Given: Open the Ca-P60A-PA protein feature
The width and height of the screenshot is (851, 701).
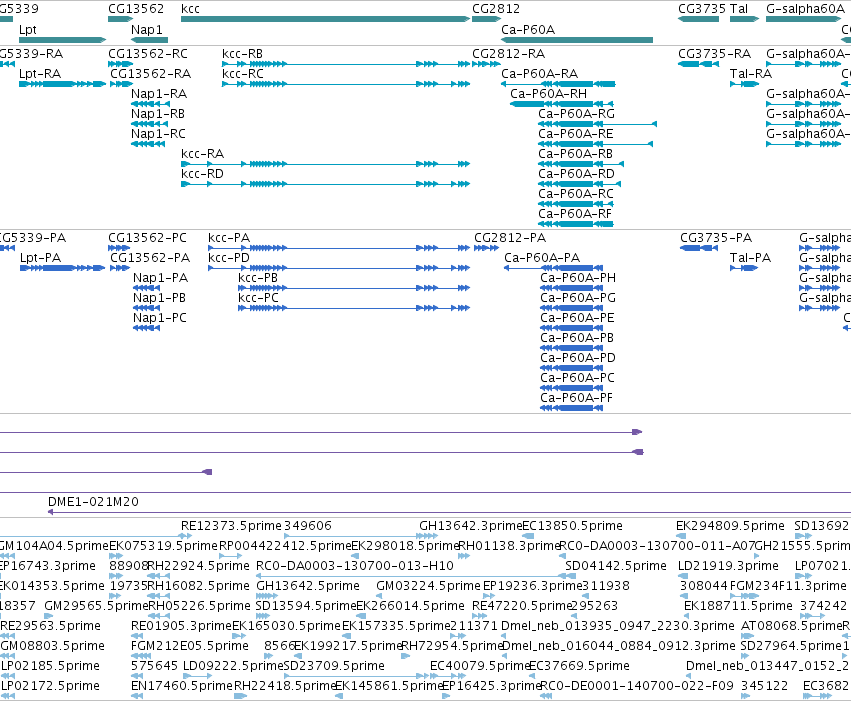Looking at the screenshot, I should pyautogui.click(x=554, y=268).
